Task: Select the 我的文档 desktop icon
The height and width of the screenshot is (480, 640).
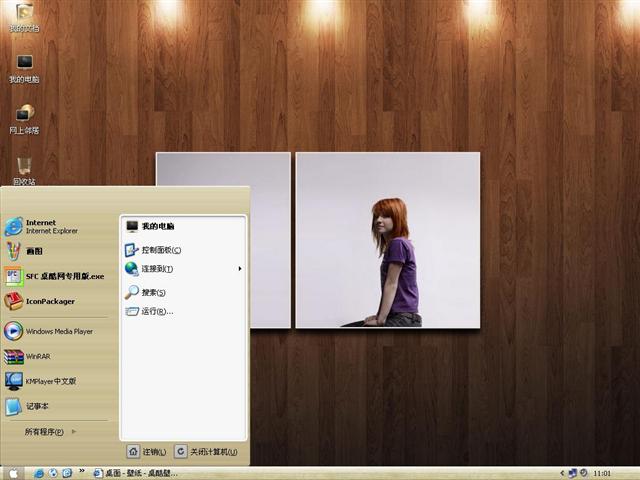Action: 24,18
